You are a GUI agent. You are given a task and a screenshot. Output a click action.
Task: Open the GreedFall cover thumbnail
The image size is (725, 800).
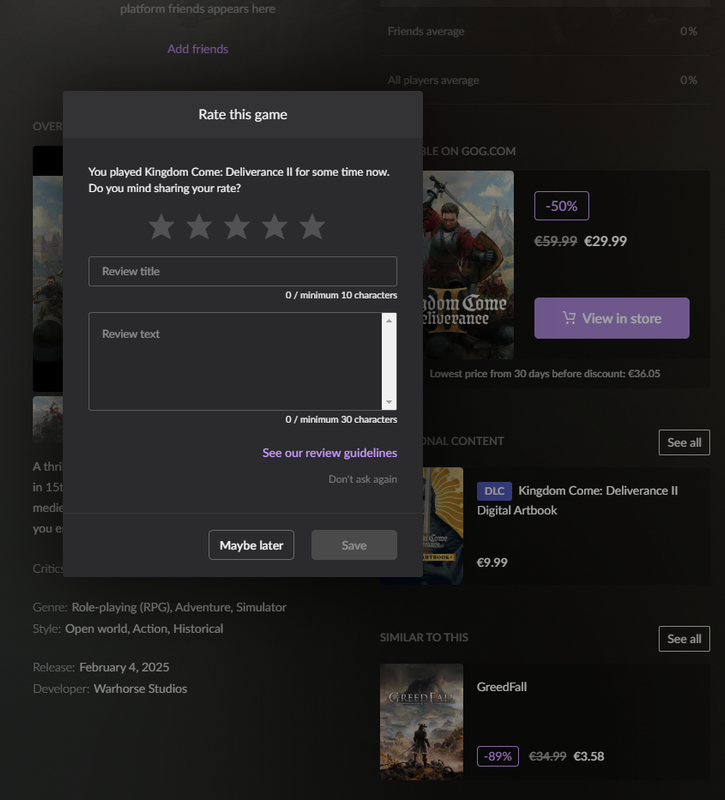(421, 722)
